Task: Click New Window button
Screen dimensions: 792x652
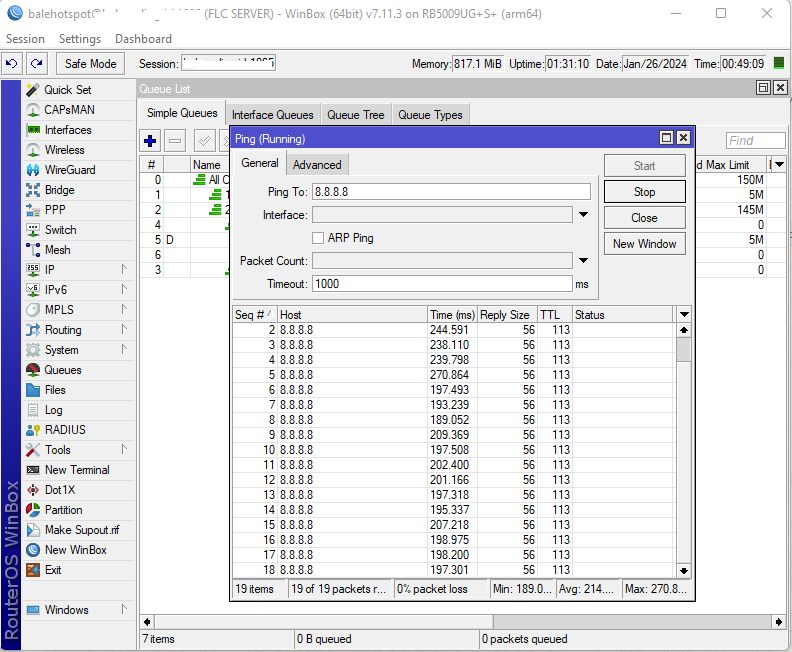Action: click(x=645, y=244)
